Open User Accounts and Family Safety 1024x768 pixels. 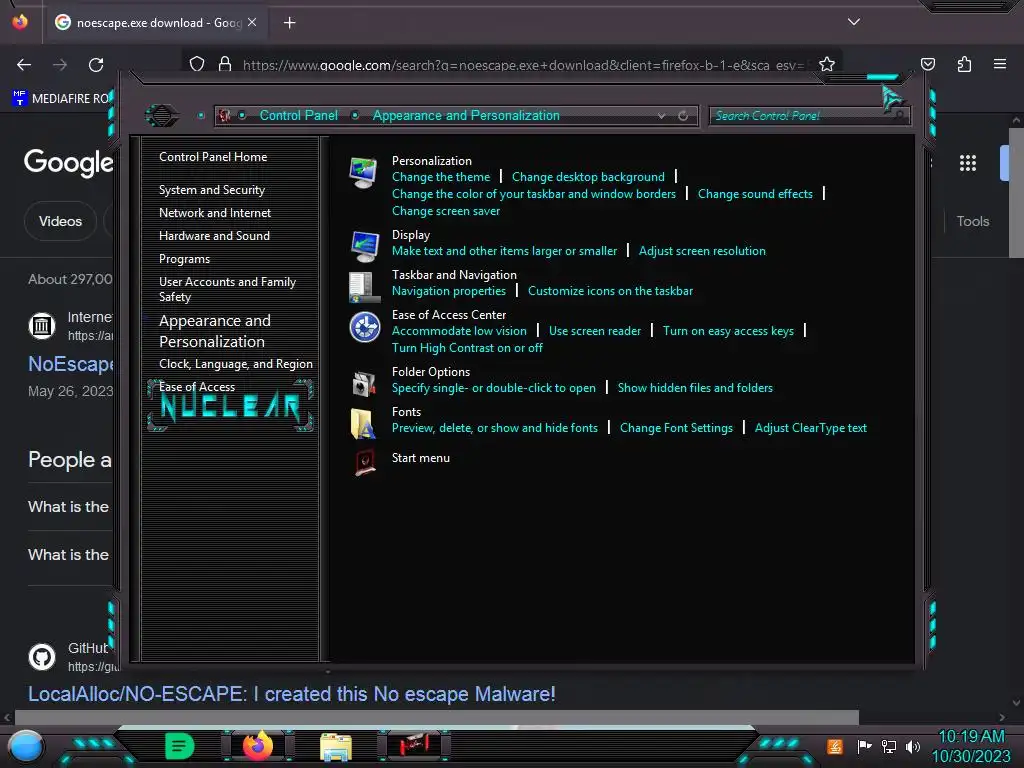click(x=227, y=289)
